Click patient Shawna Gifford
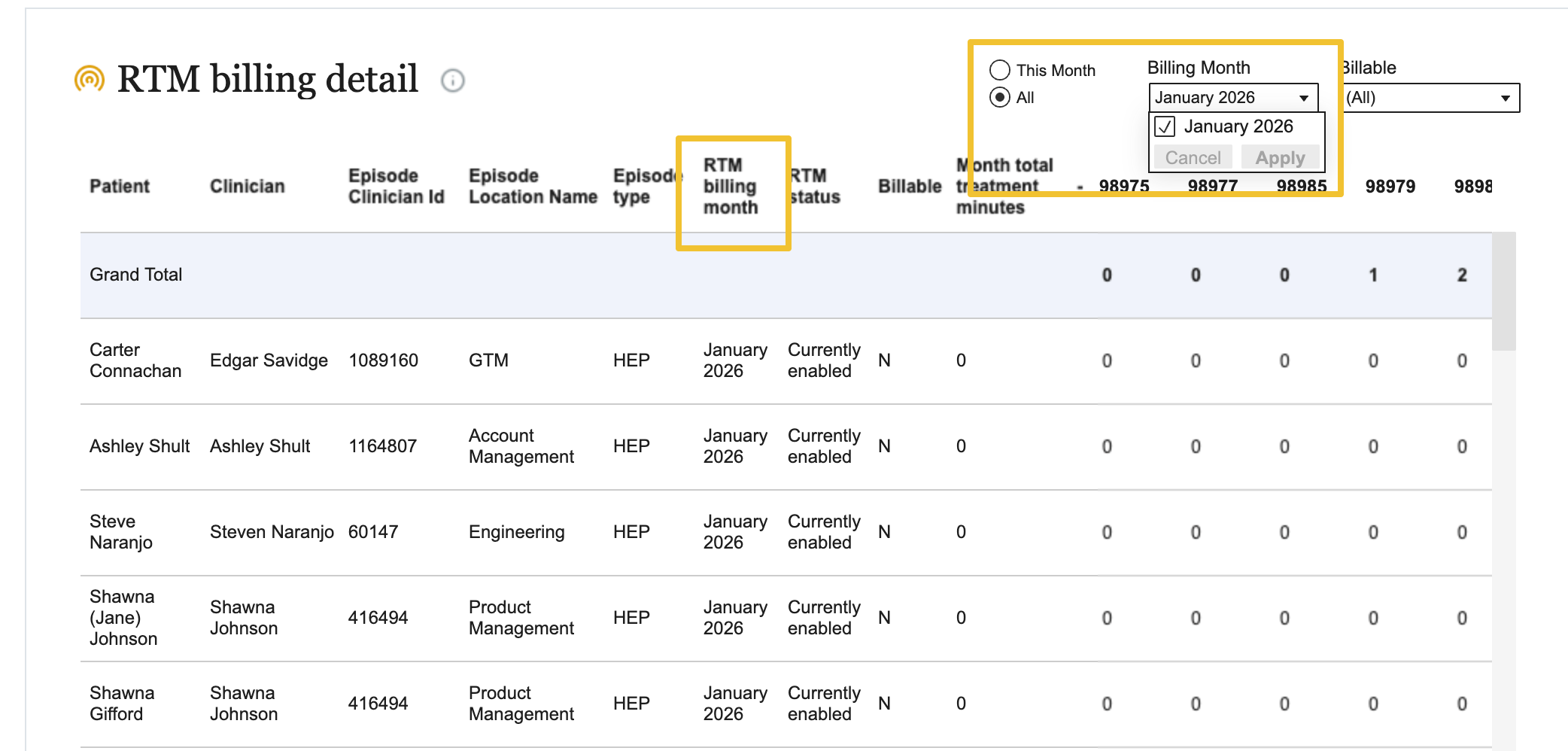1568x751 pixels. click(122, 704)
